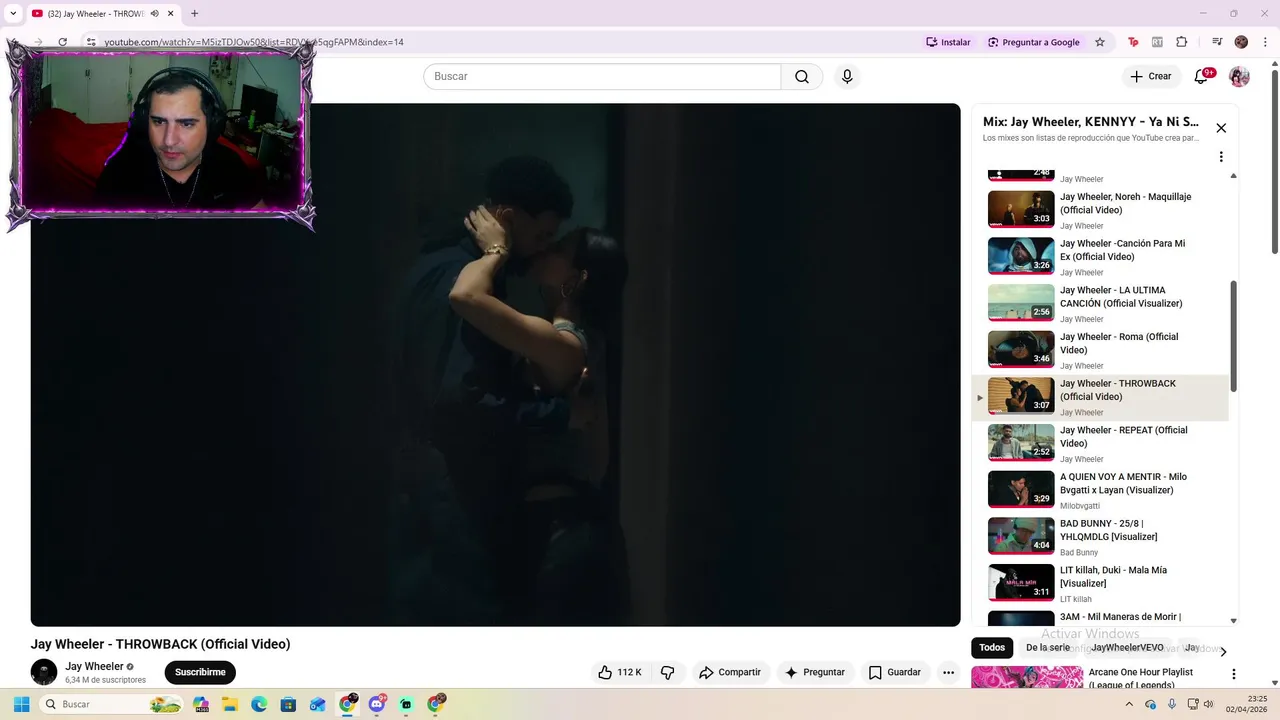Open a new browser tab
The image size is (1280, 720).
(194, 14)
